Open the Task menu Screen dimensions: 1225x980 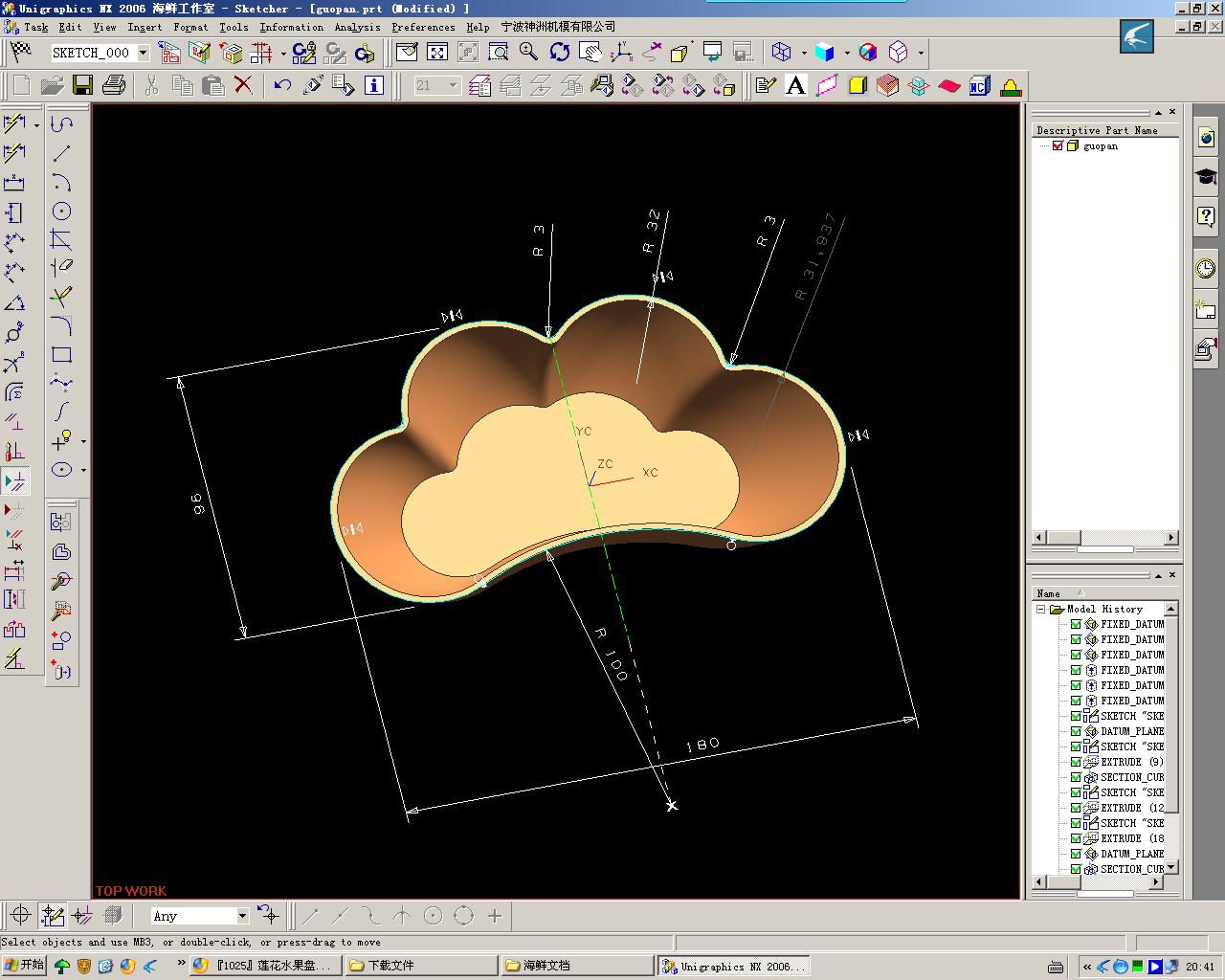35,27
